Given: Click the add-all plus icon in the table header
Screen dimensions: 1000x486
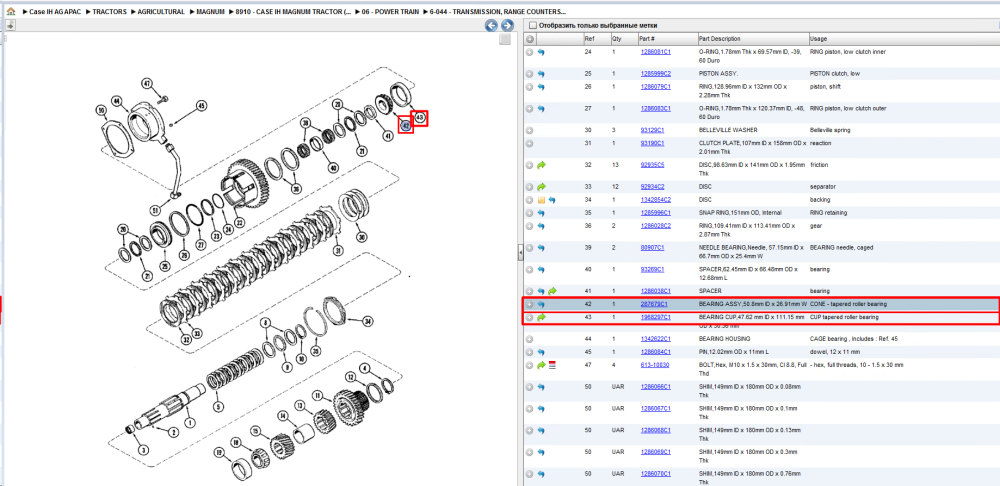Looking at the screenshot, I should pos(529,39).
